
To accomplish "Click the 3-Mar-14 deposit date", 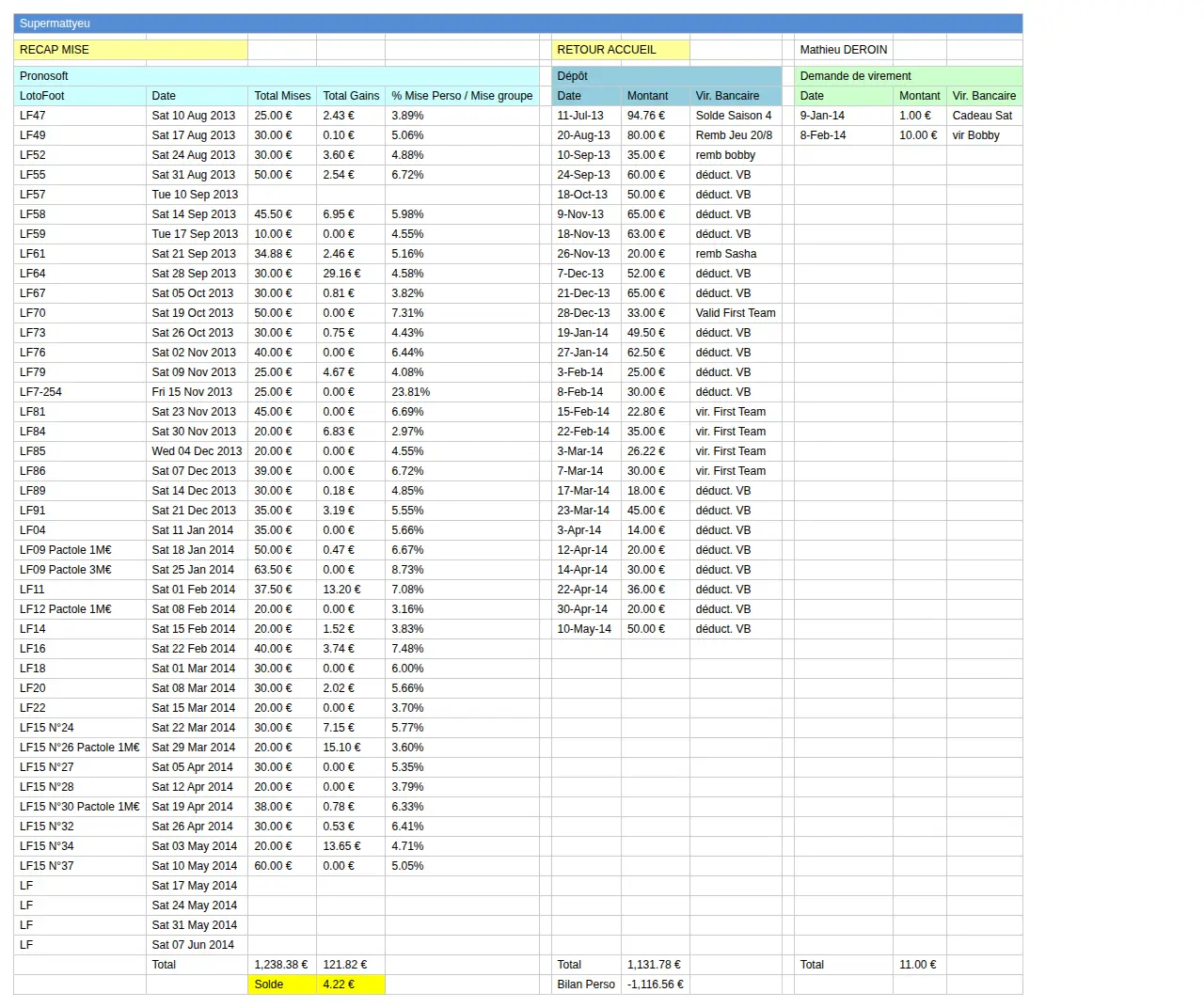I will click(x=586, y=451).
